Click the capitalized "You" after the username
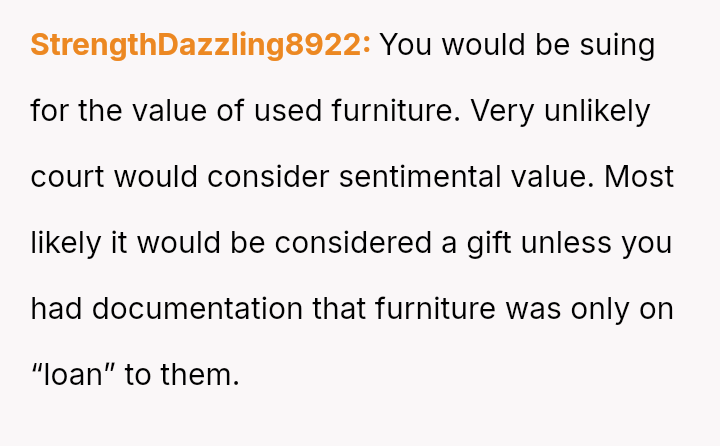The width and height of the screenshot is (720, 446). 407,46
